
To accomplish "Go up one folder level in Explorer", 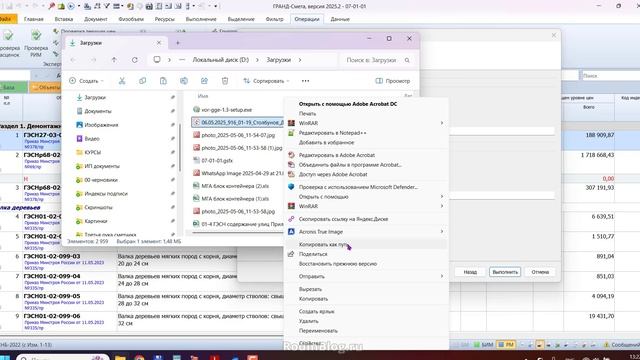I will coord(114,60).
